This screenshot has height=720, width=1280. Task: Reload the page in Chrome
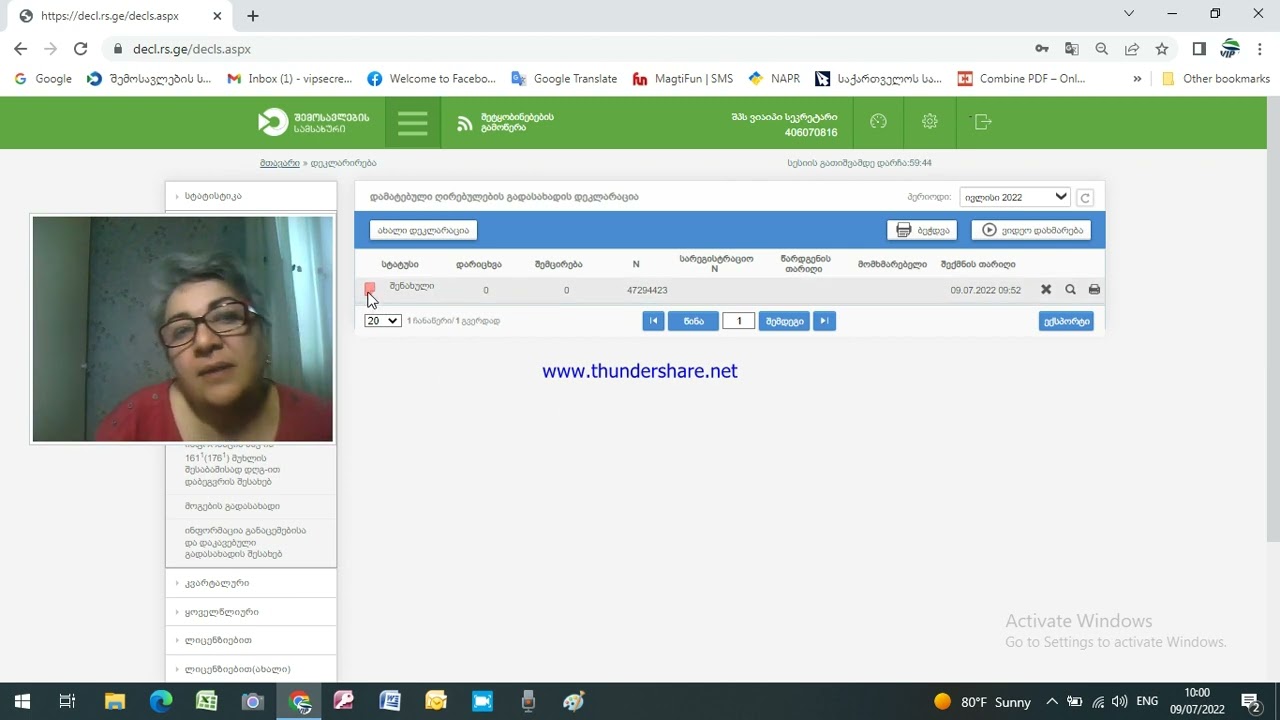tap(81, 49)
